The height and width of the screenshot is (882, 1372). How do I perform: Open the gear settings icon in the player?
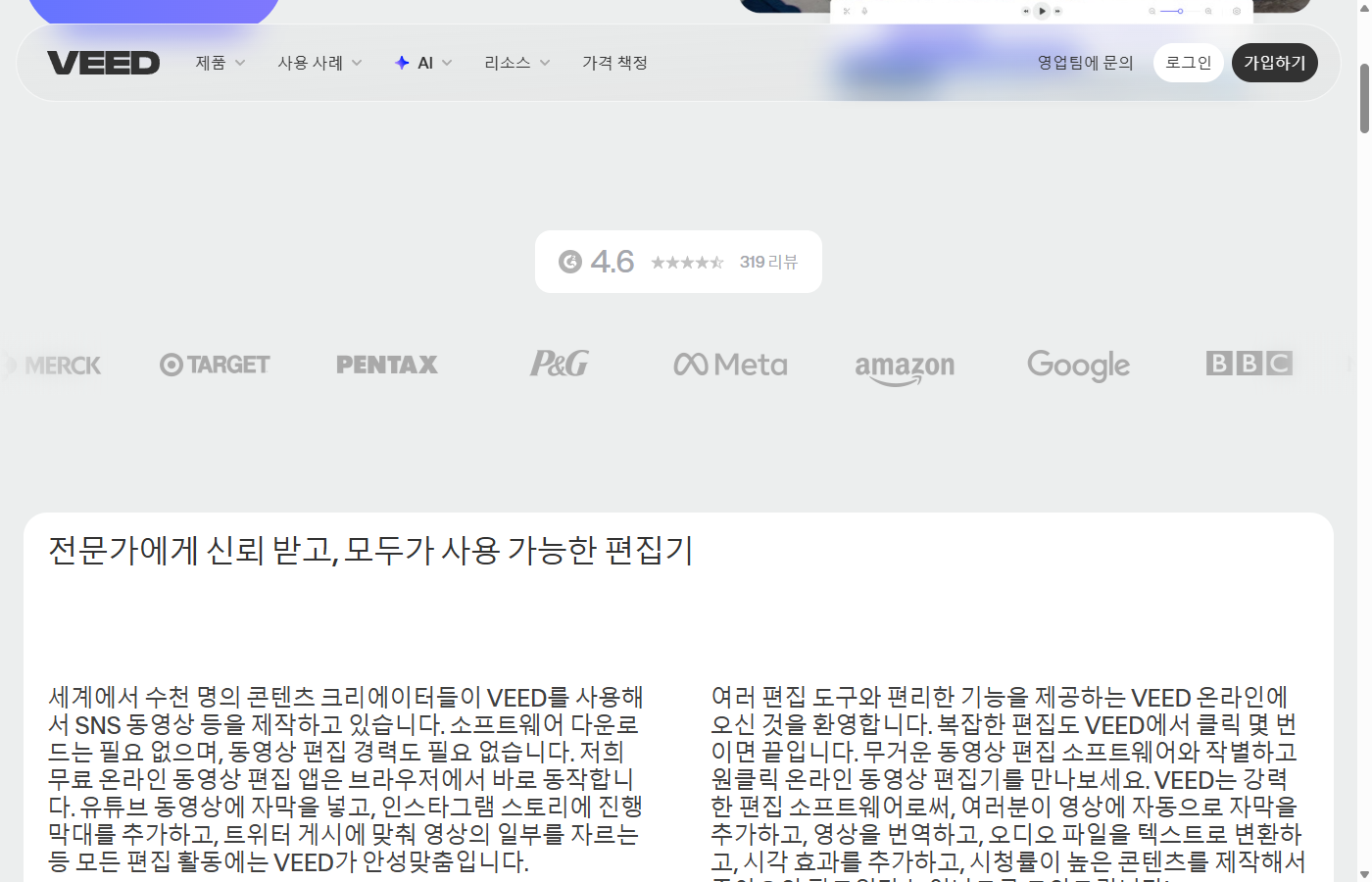coord(1235,11)
